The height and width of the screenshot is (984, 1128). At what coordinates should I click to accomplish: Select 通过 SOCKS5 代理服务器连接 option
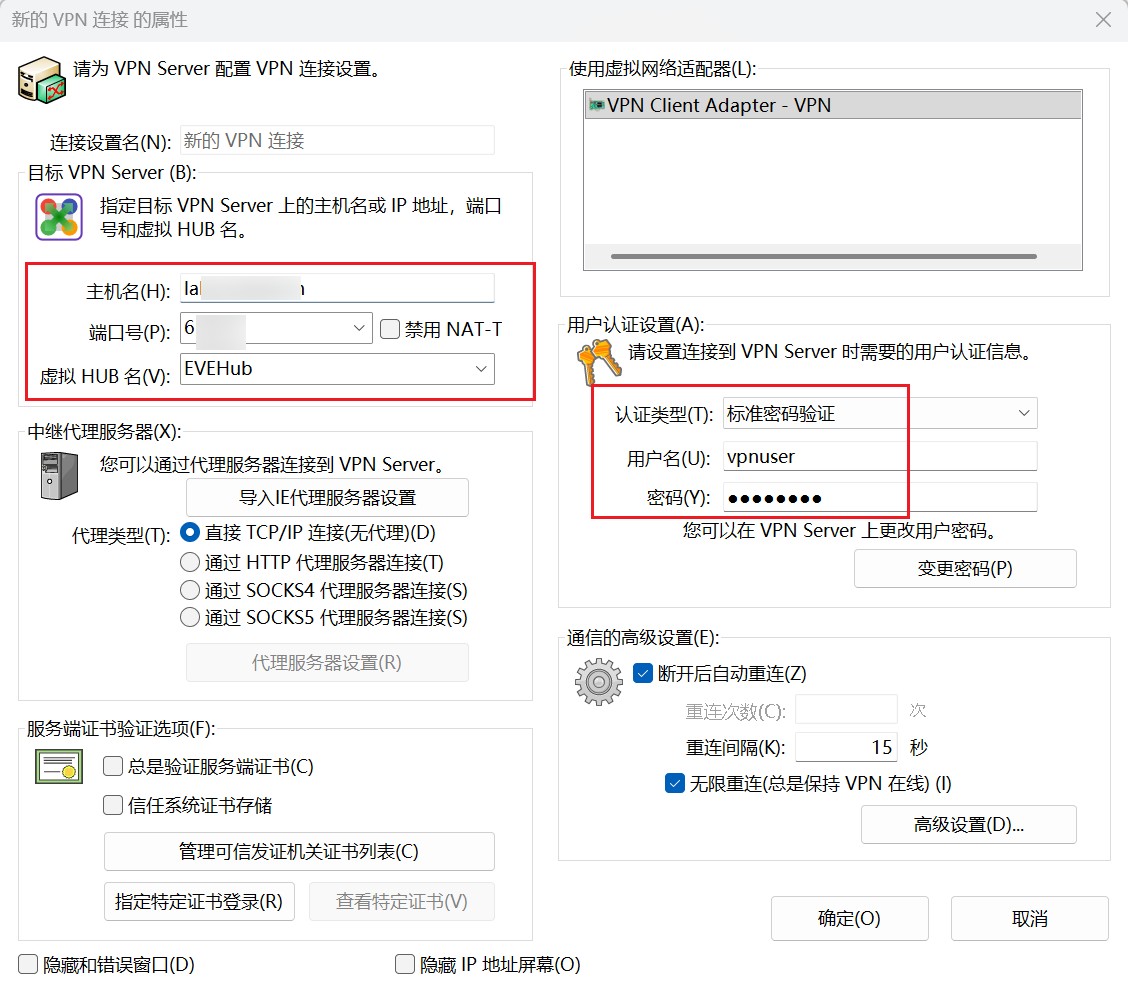pyautogui.click(x=190, y=617)
